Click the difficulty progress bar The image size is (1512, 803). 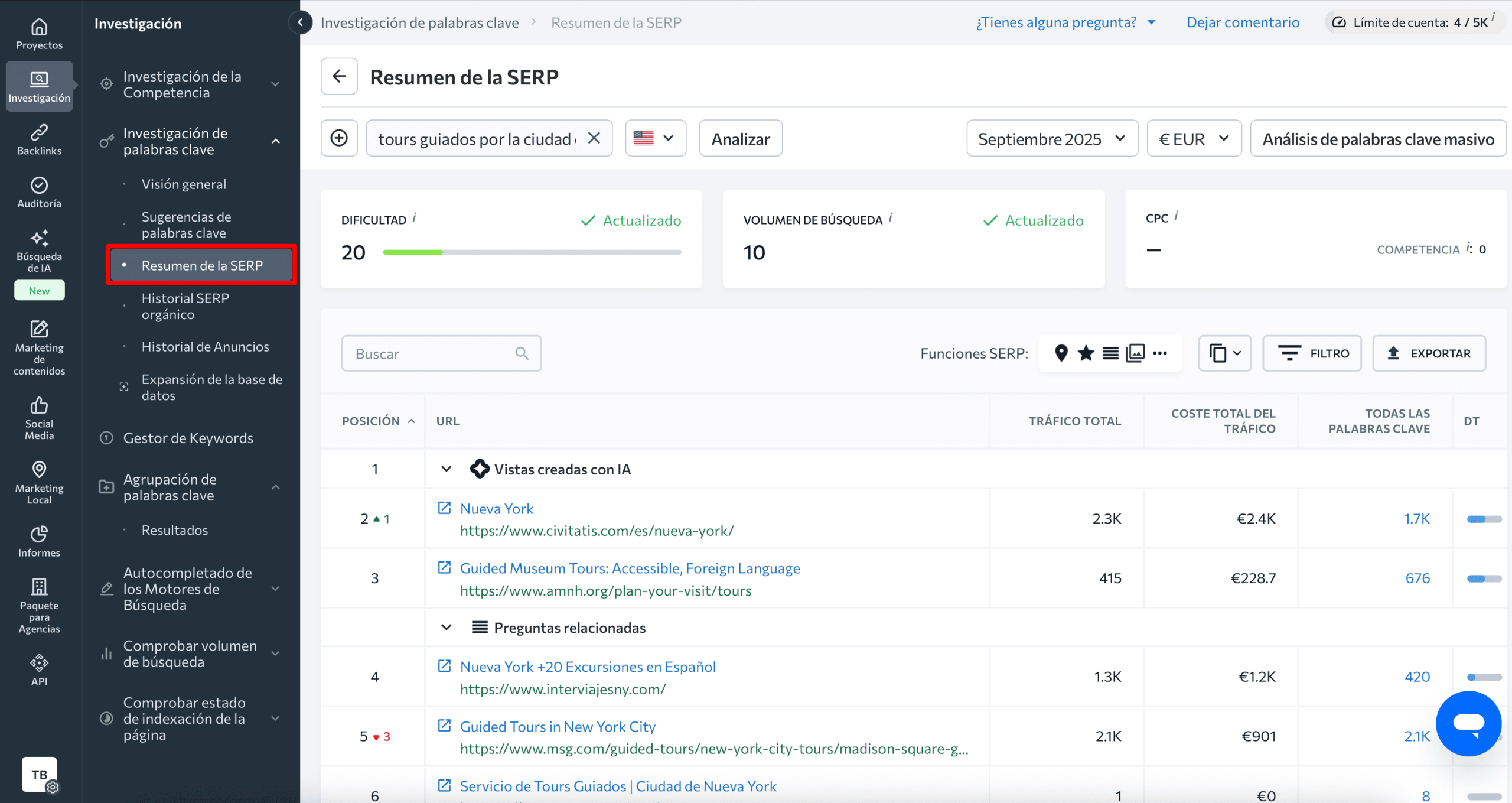click(x=532, y=252)
